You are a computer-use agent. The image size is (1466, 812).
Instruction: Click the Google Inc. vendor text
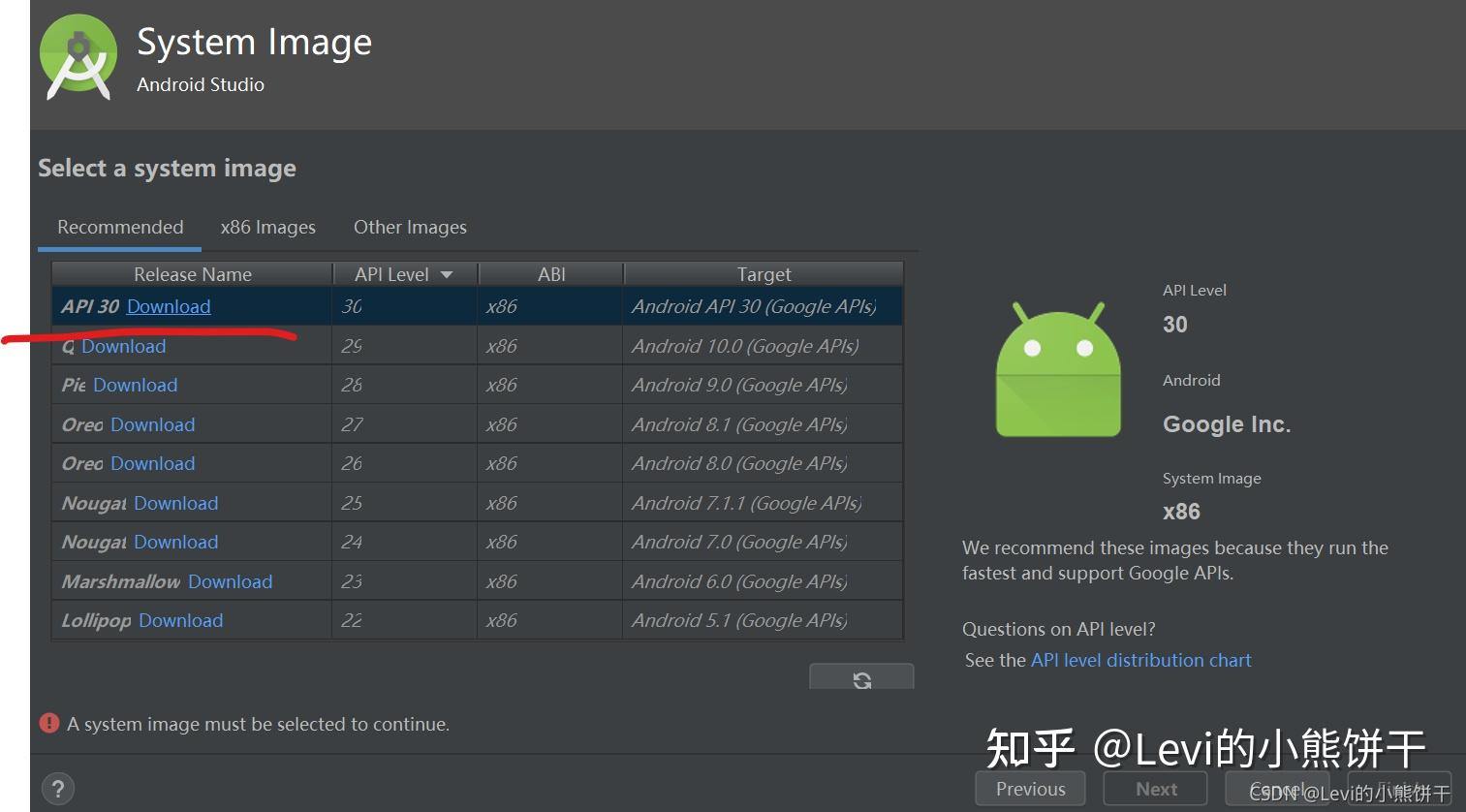pos(1227,424)
